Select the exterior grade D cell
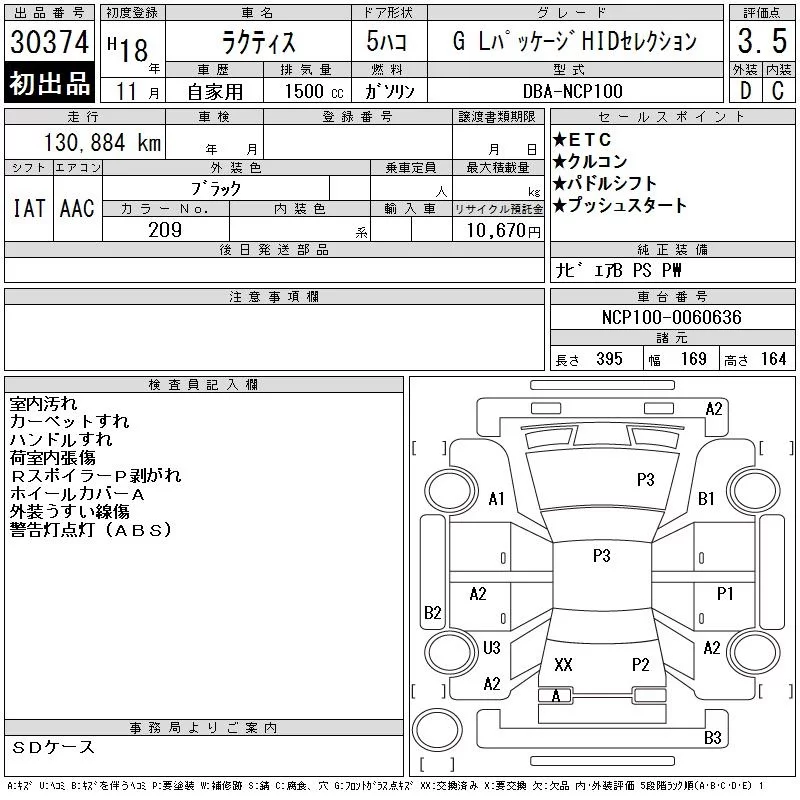 tap(744, 90)
